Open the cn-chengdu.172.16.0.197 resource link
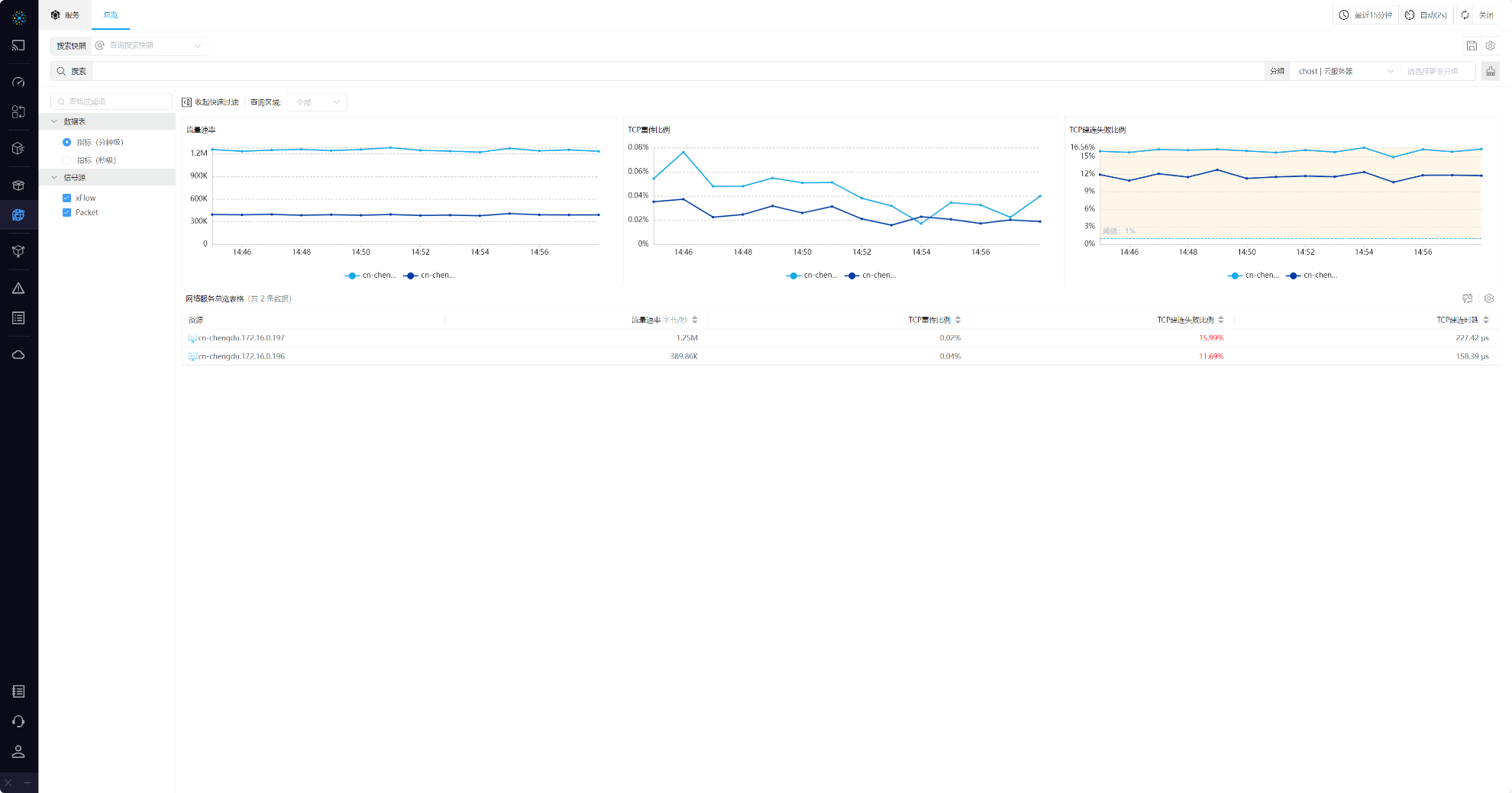The image size is (1512, 793). (x=241, y=338)
